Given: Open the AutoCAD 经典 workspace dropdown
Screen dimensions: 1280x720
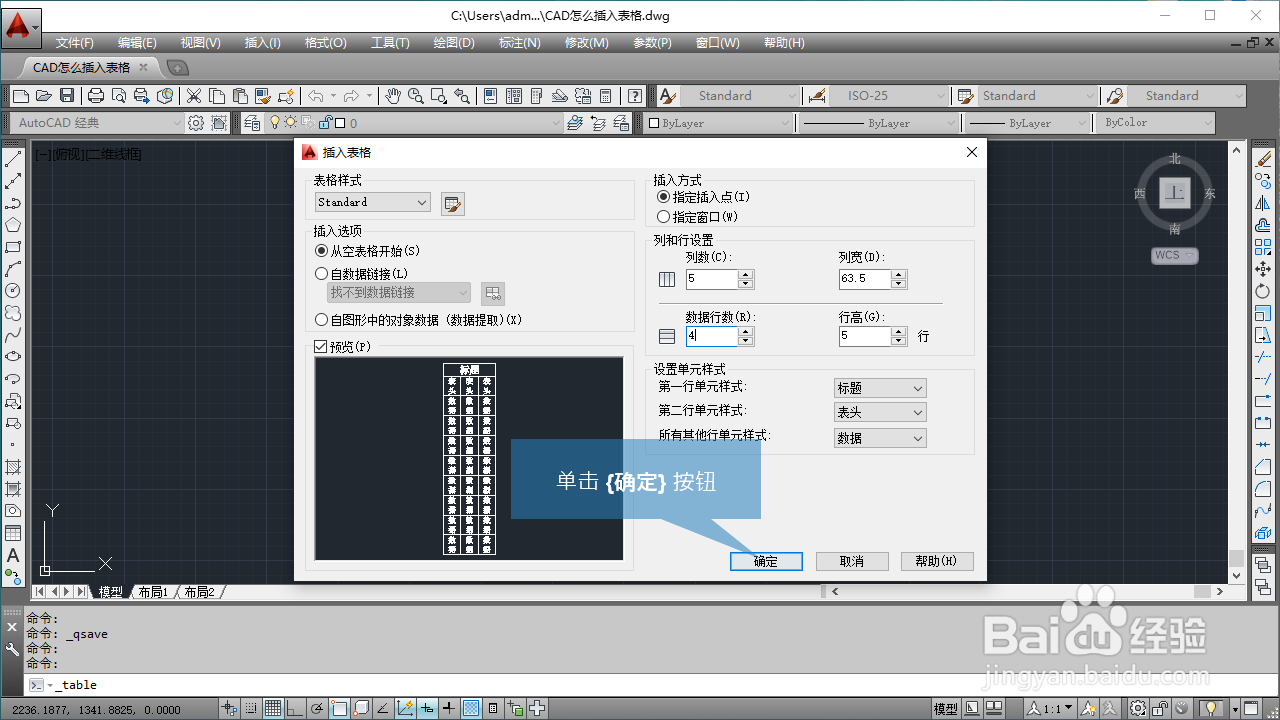Looking at the screenshot, I should pos(98,123).
